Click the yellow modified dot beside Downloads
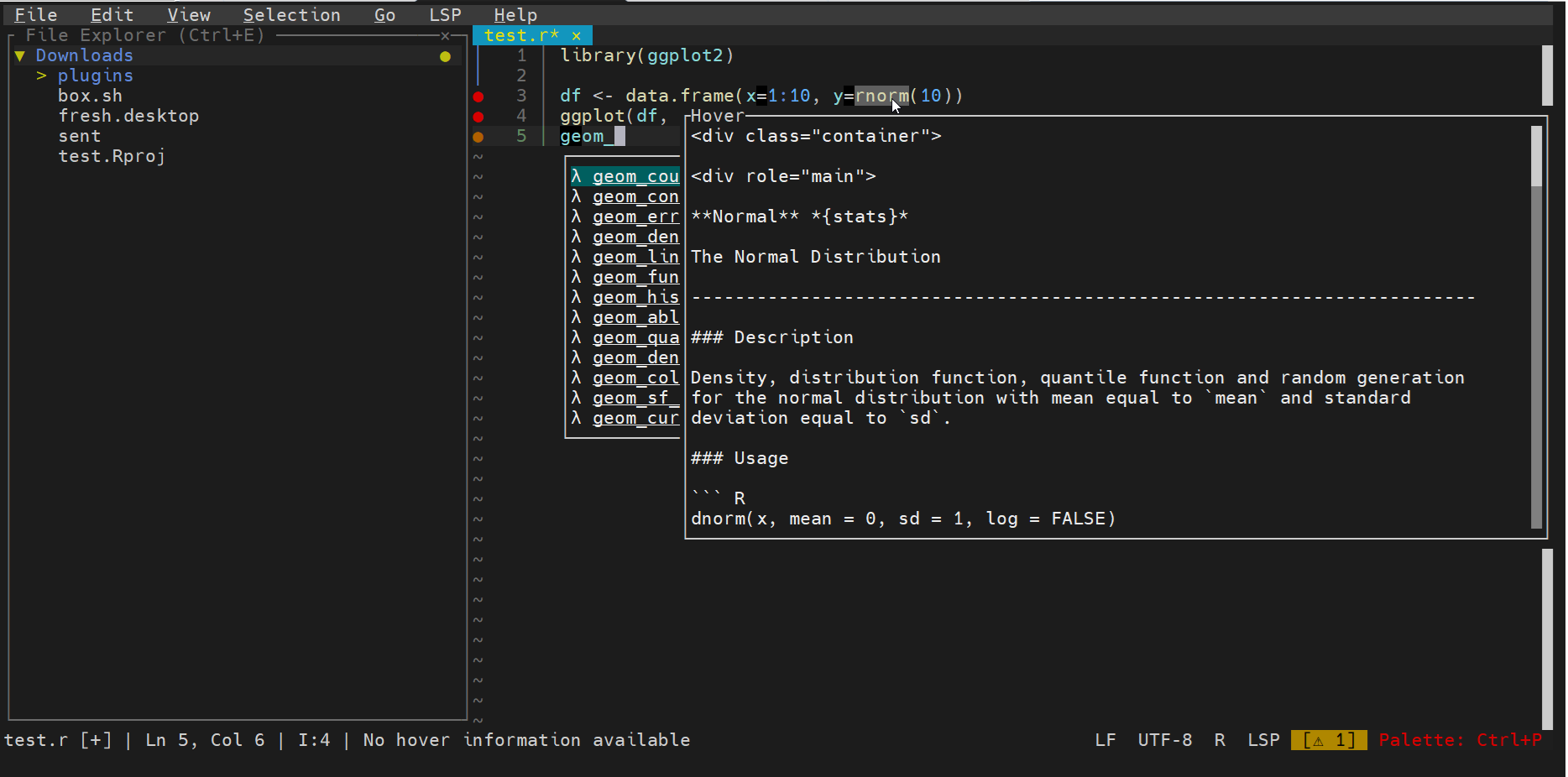 pyautogui.click(x=445, y=56)
